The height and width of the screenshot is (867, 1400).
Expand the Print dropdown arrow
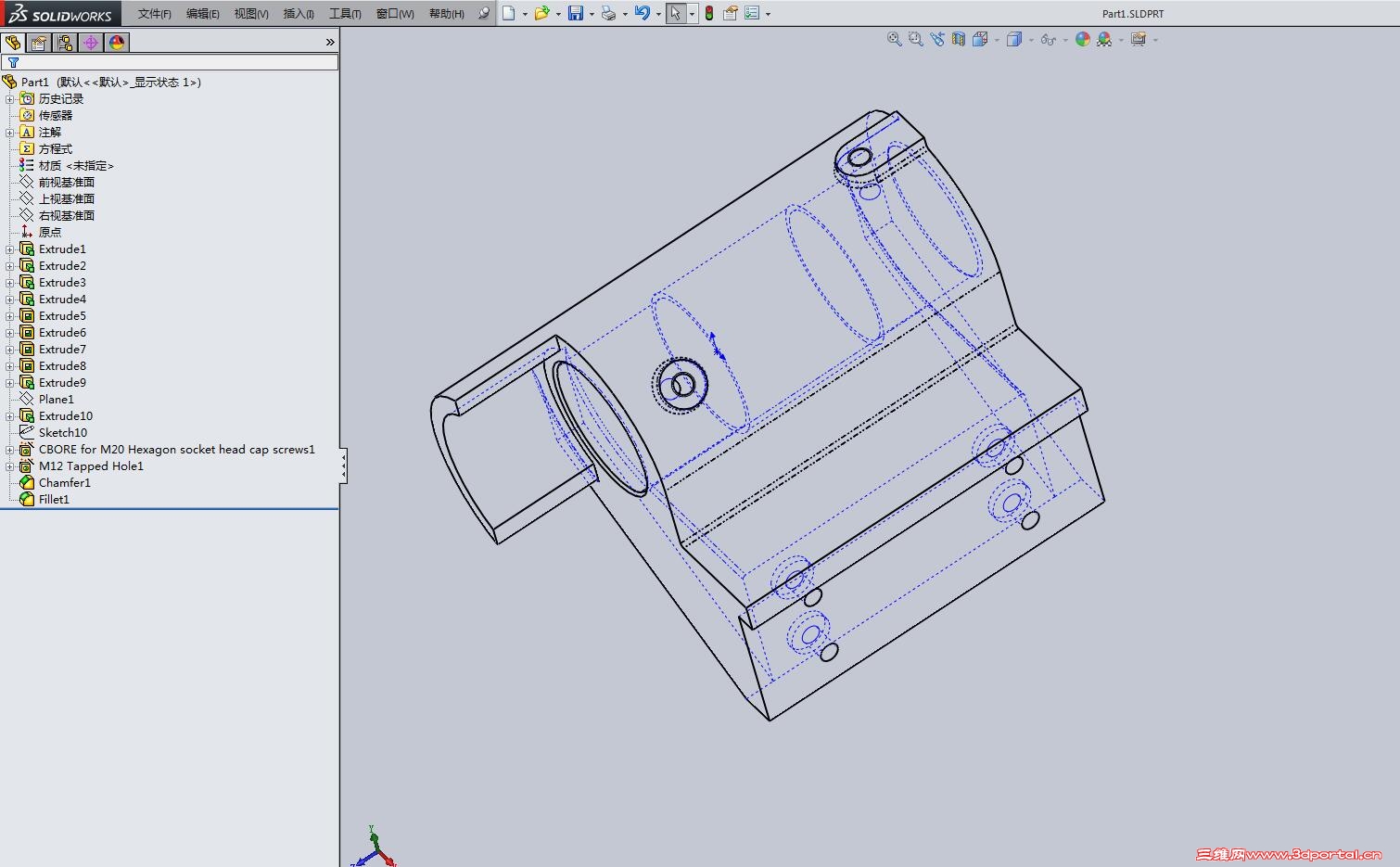[625, 14]
